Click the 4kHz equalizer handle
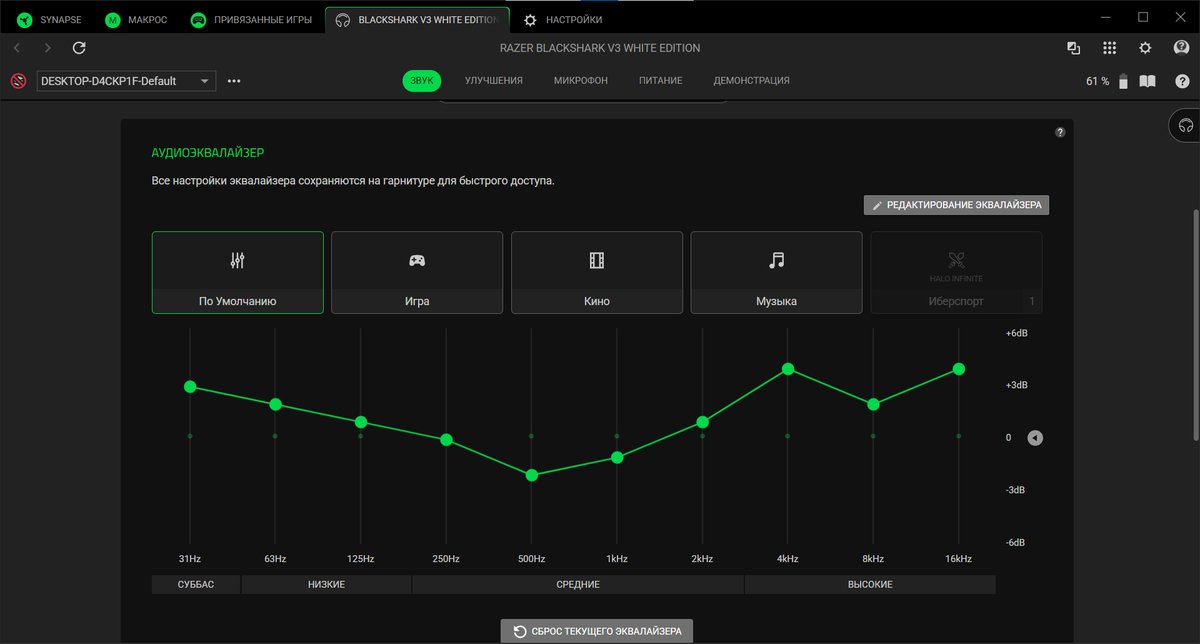Screen dimensions: 1200x644 [x=788, y=369]
